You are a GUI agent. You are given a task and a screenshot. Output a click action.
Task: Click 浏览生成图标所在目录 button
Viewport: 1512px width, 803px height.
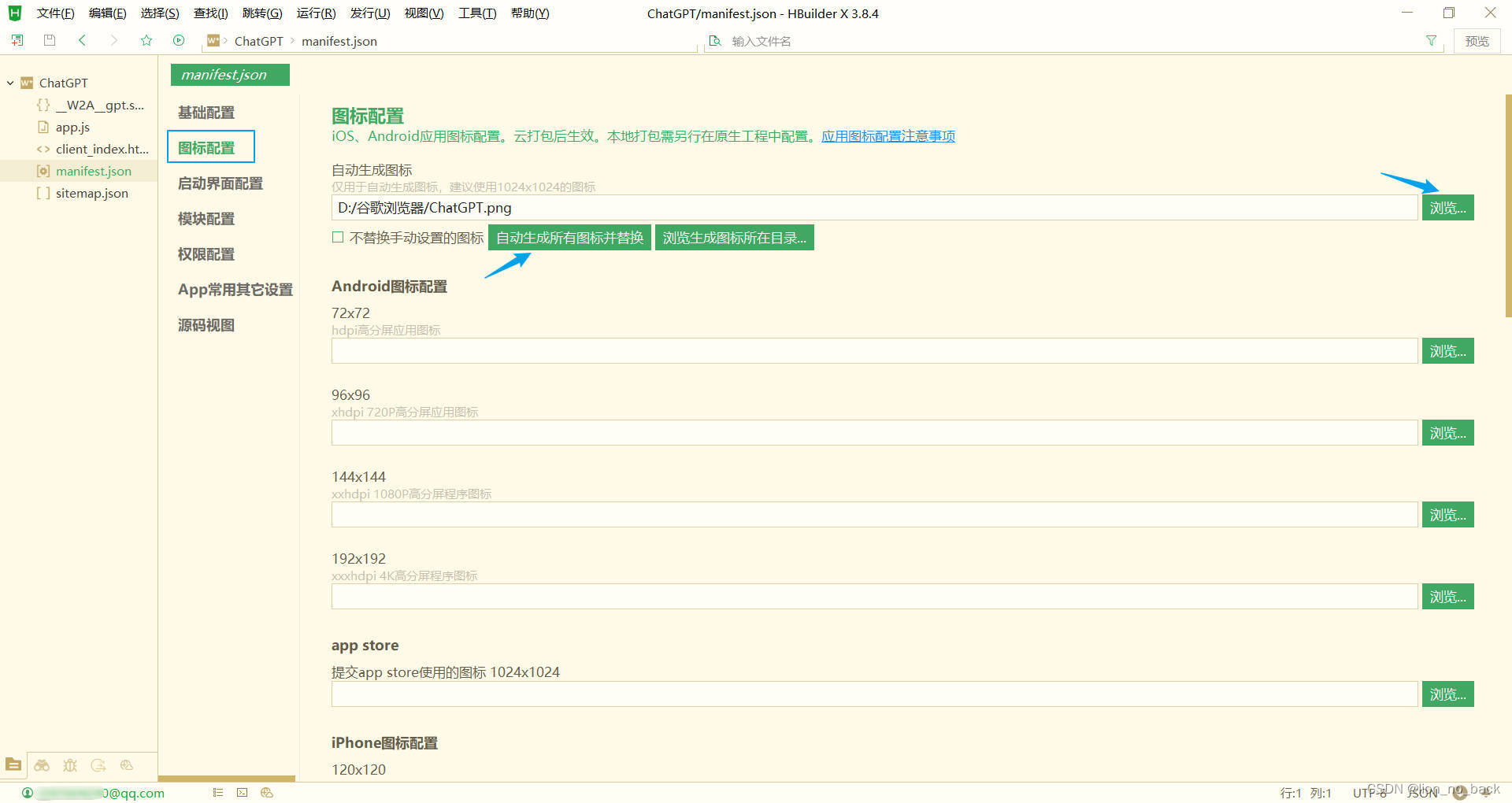point(734,238)
